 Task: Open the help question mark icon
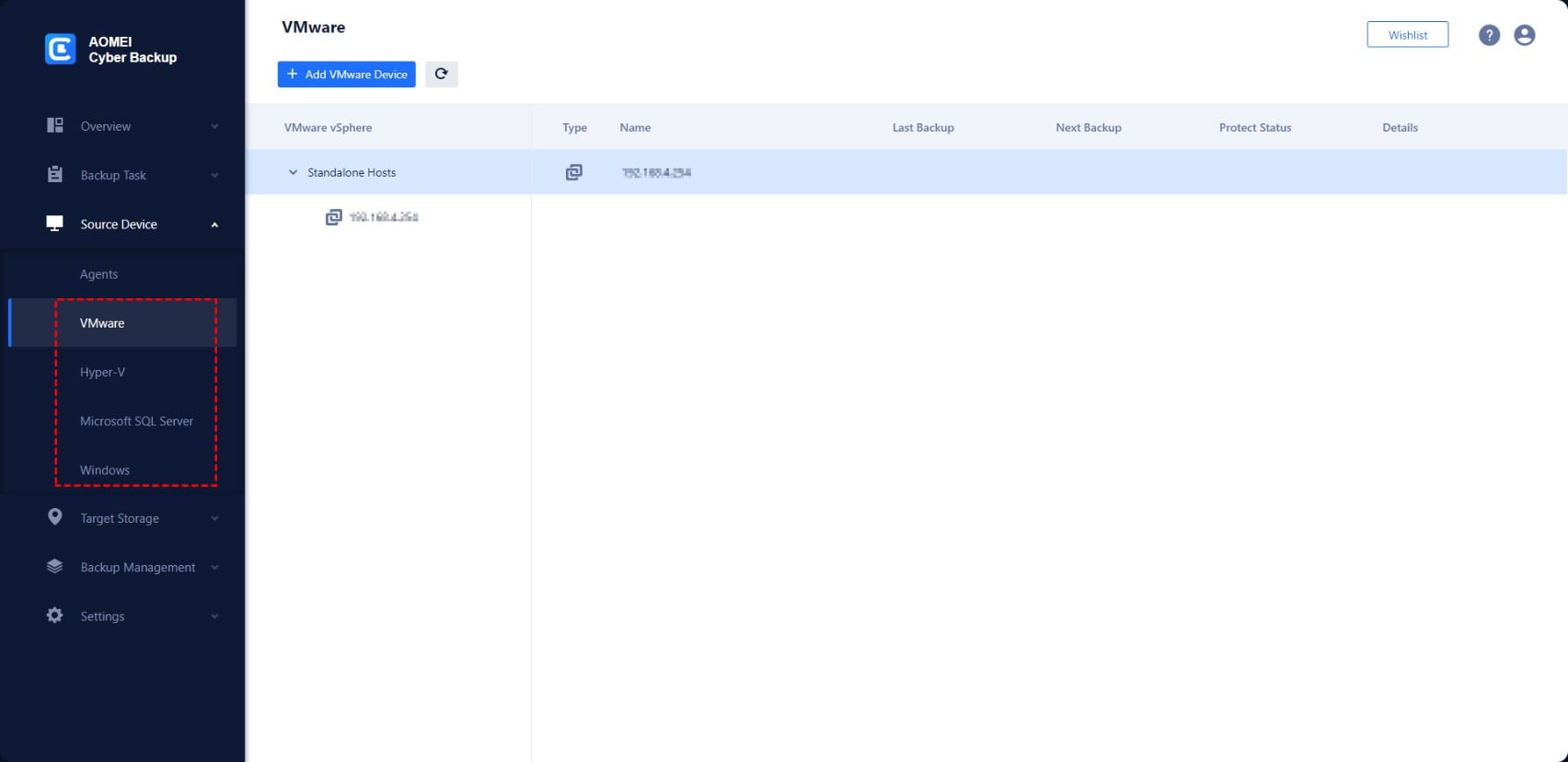click(1489, 35)
